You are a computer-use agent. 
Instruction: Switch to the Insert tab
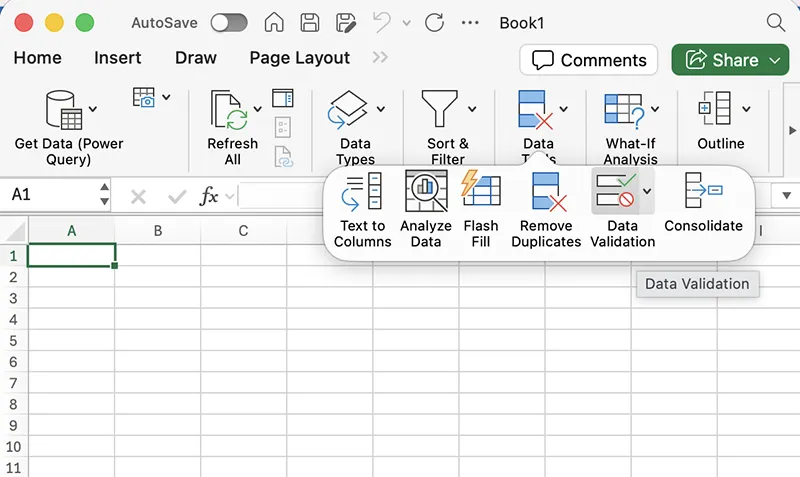117,58
